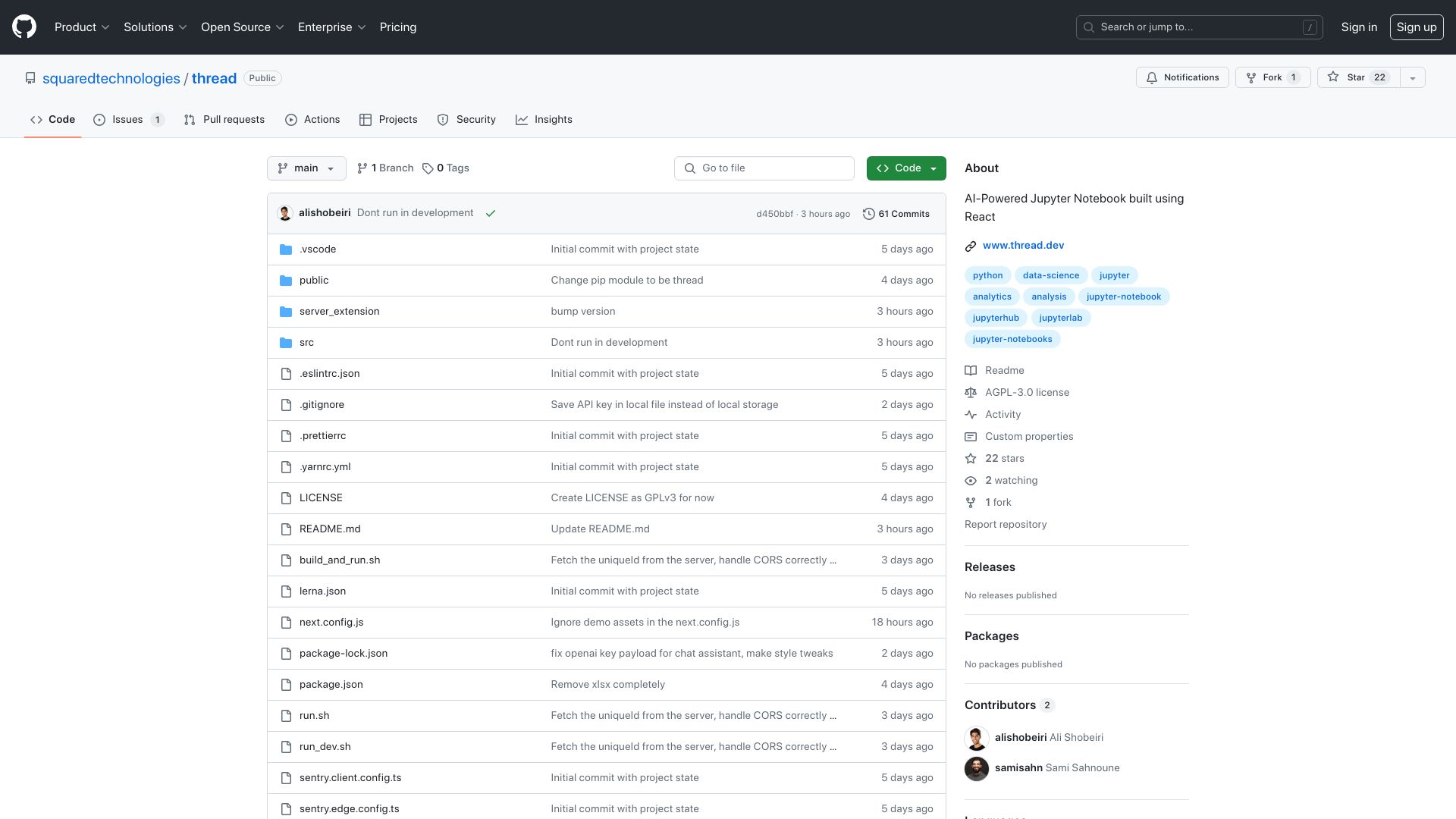Click the Go to file input
Viewport: 1456px width, 819px height.
(764, 168)
